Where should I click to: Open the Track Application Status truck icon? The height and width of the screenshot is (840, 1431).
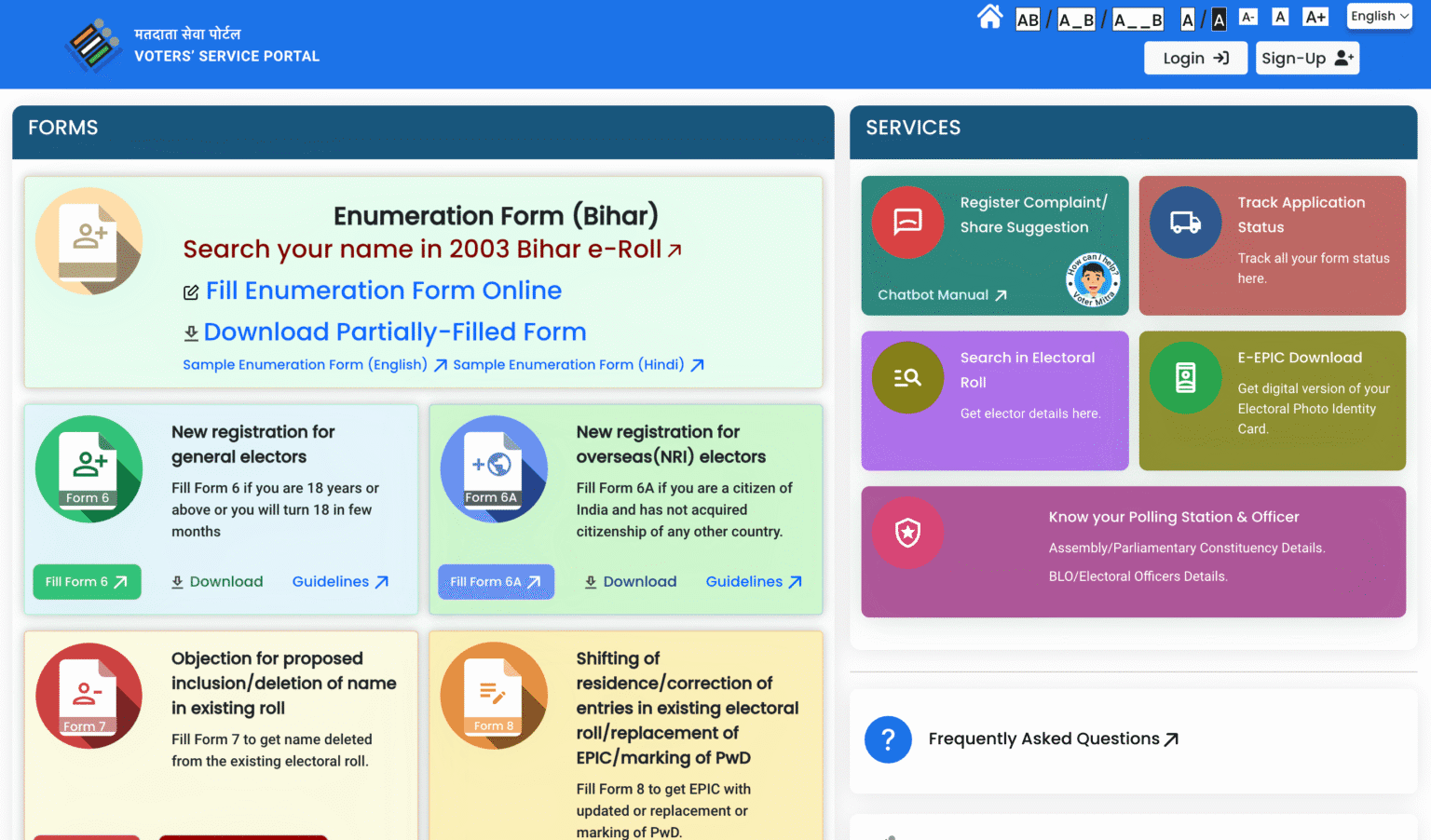tap(1185, 223)
